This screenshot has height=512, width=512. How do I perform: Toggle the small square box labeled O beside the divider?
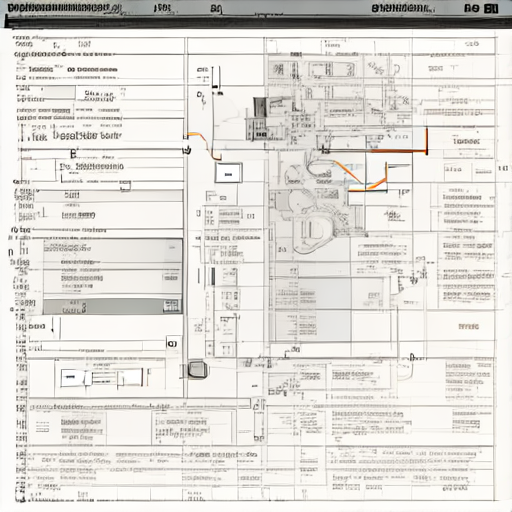click(173, 344)
